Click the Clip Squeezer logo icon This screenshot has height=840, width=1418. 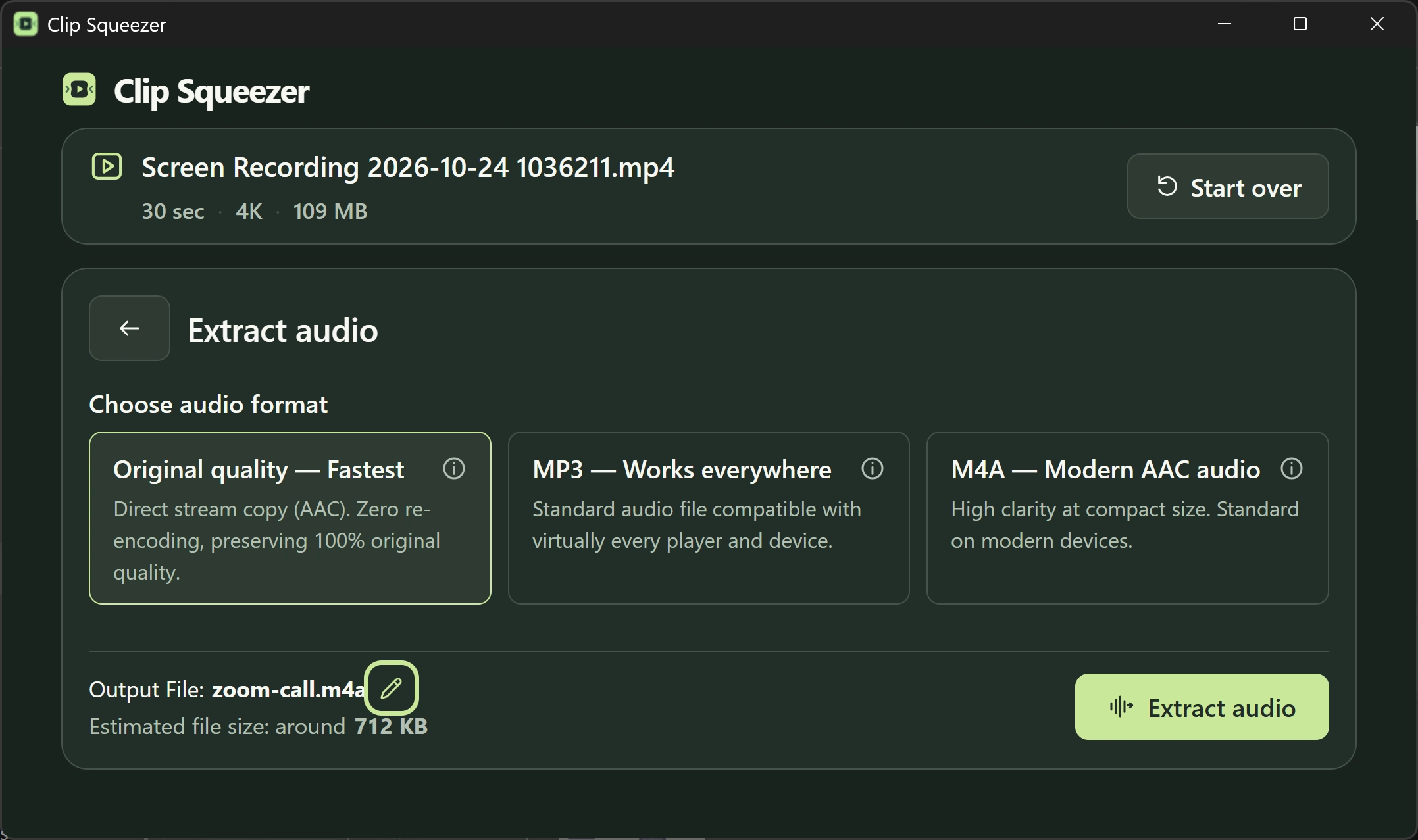click(x=80, y=89)
